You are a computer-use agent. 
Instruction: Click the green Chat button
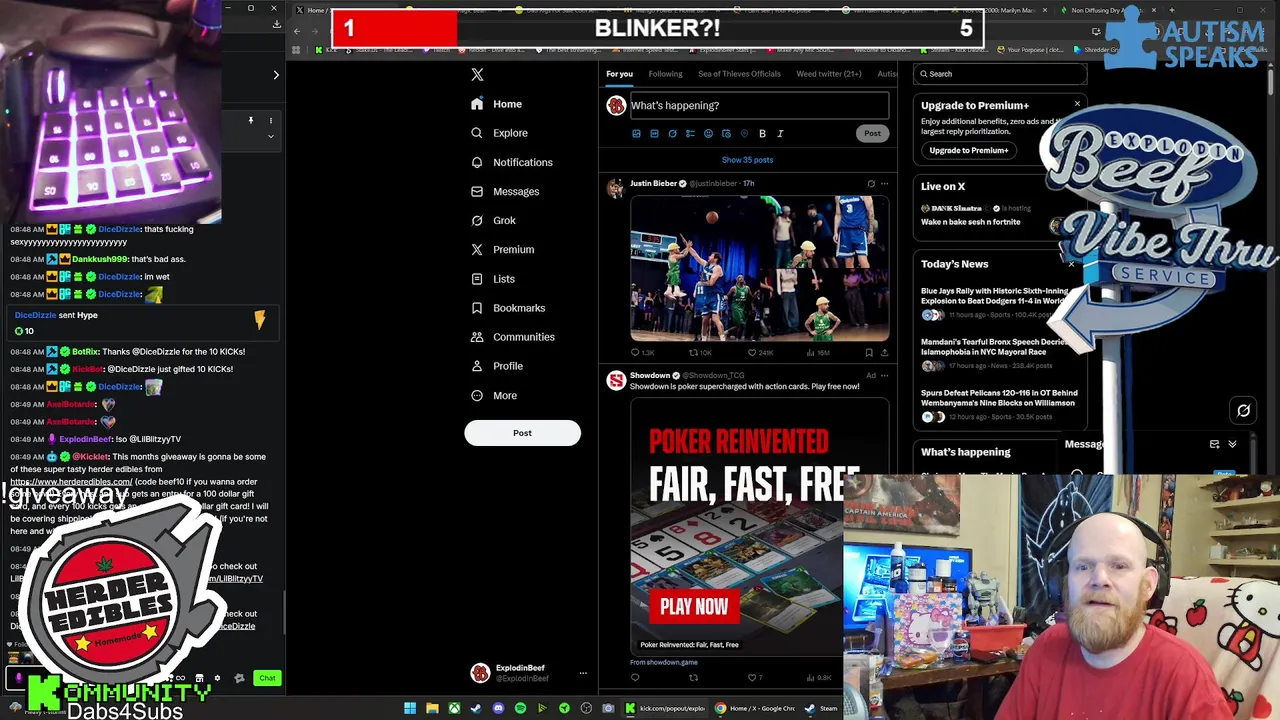267,678
